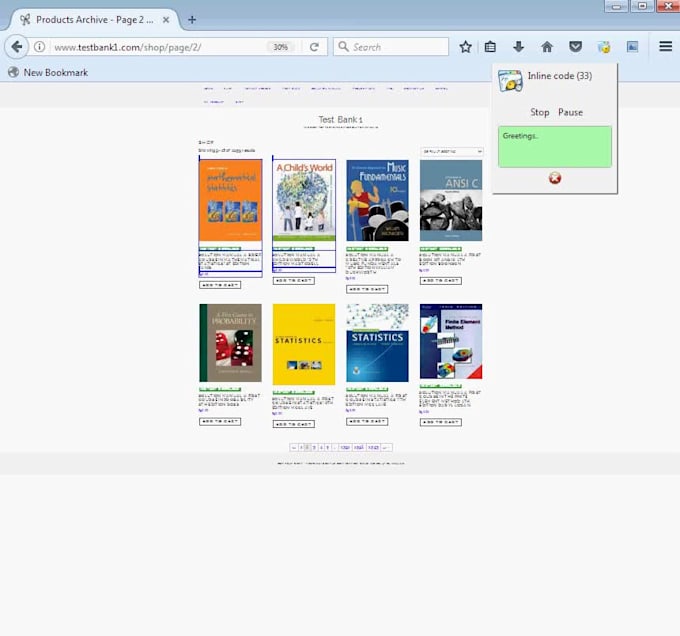Image resolution: width=680 pixels, height=636 pixels.
Task: Bookmark this page with the star icon
Action: [x=465, y=46]
